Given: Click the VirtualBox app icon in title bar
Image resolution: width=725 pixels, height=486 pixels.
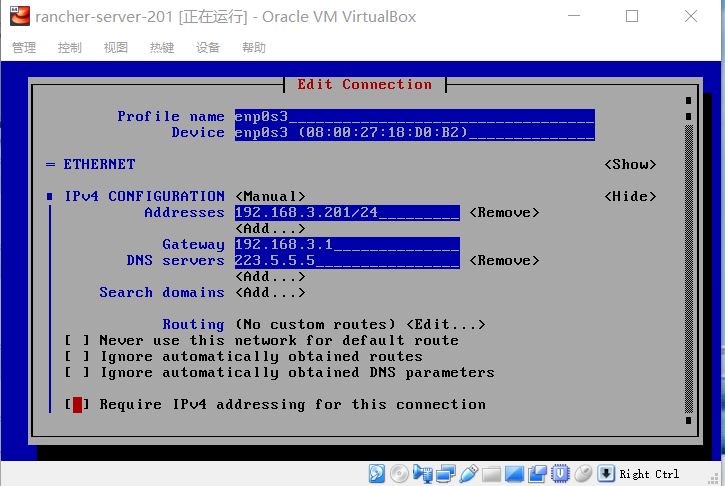Looking at the screenshot, I should (x=20, y=16).
